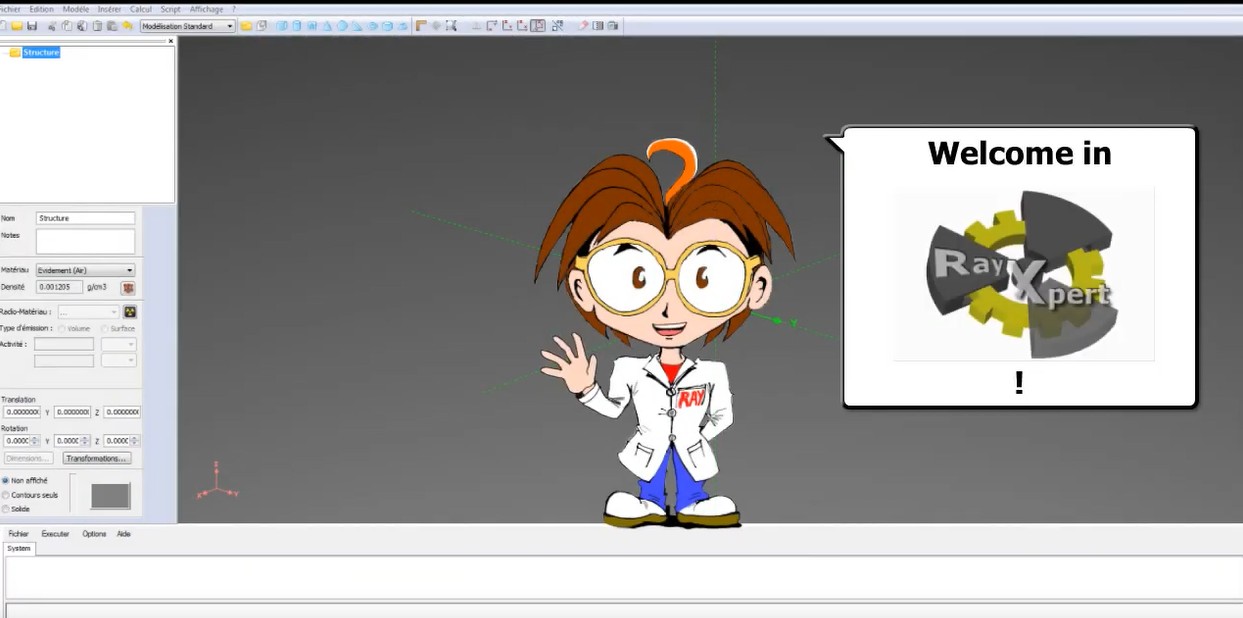Click the X translation field
The image size is (1243, 618).
21,412
